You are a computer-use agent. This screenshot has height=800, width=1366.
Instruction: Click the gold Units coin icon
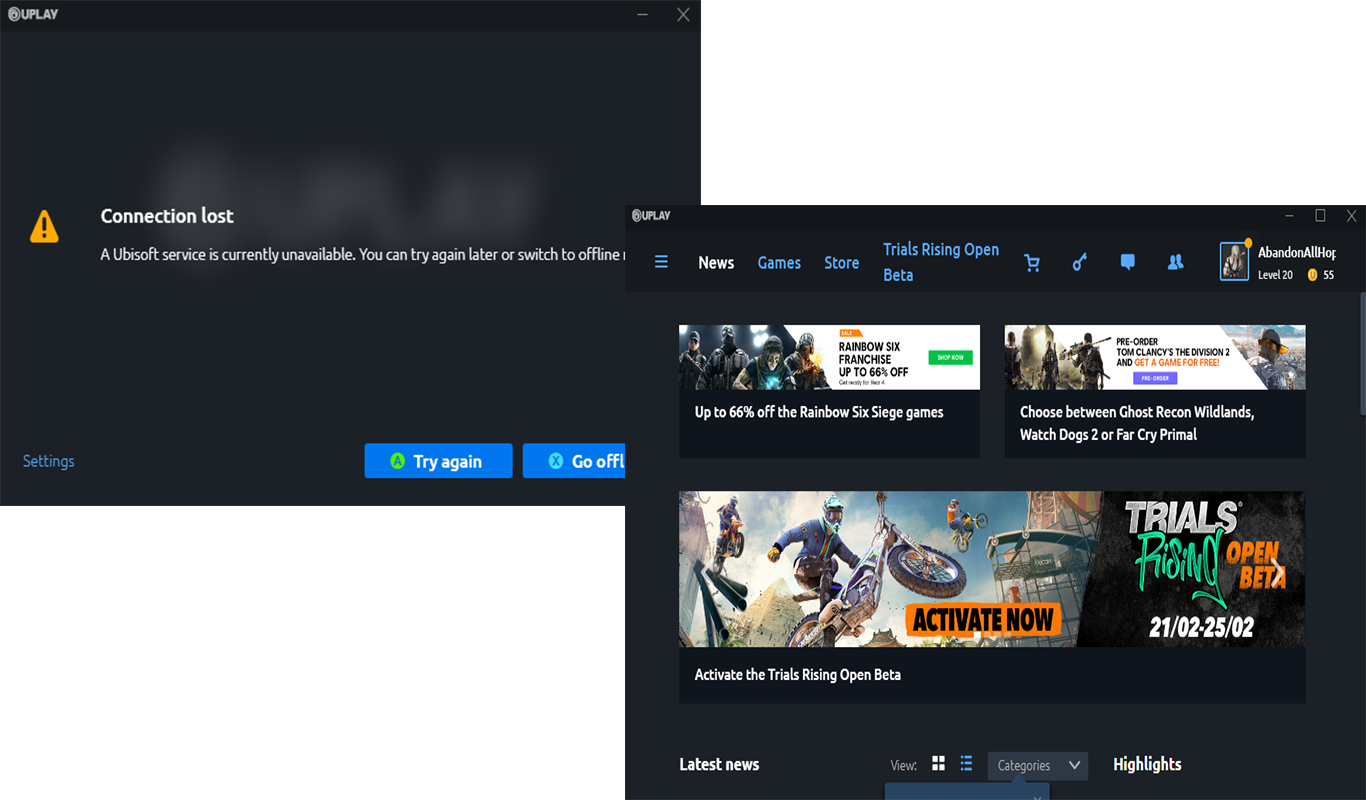pyautogui.click(x=1313, y=275)
